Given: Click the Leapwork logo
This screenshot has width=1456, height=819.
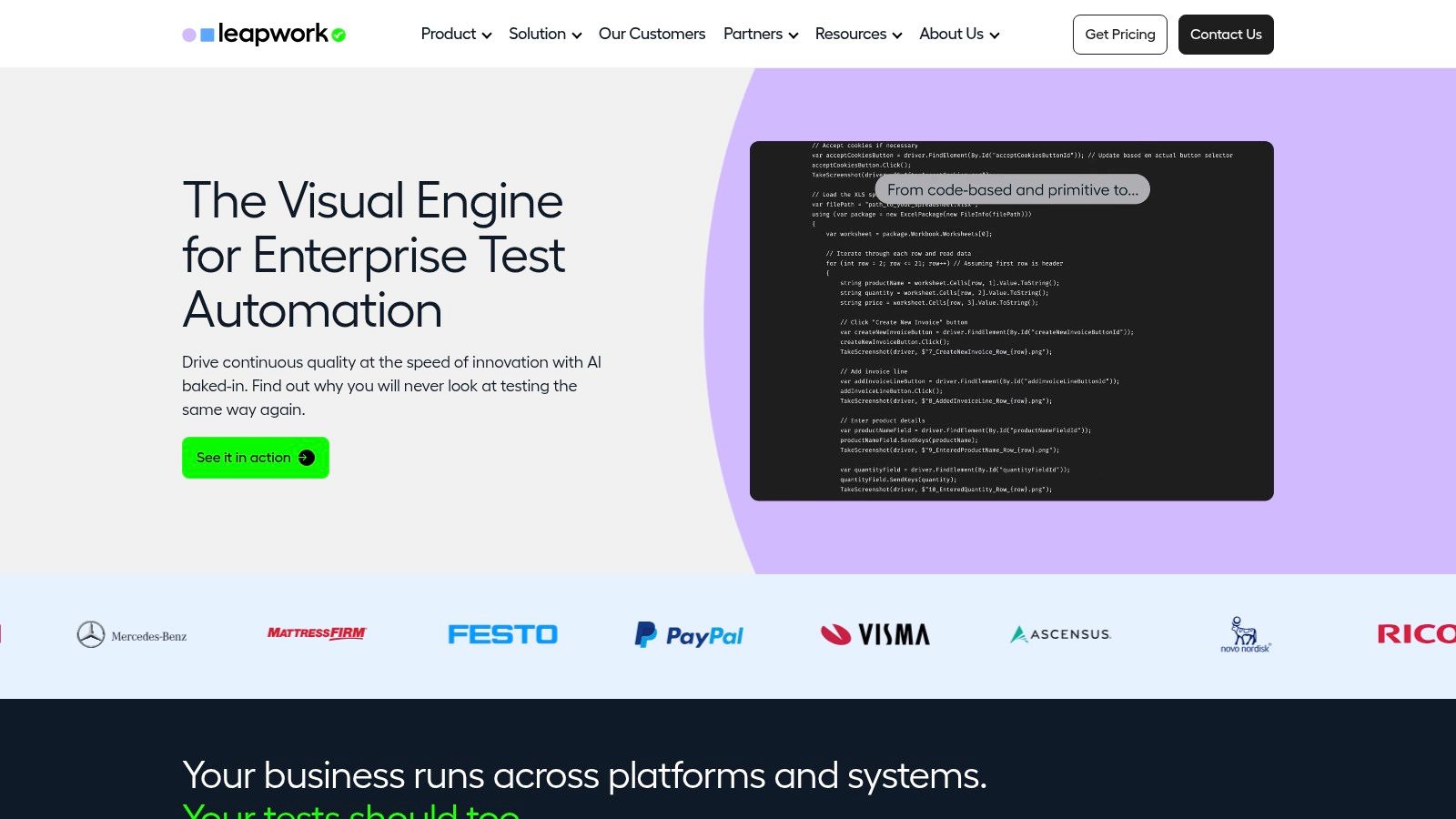Looking at the screenshot, I should coord(264,35).
